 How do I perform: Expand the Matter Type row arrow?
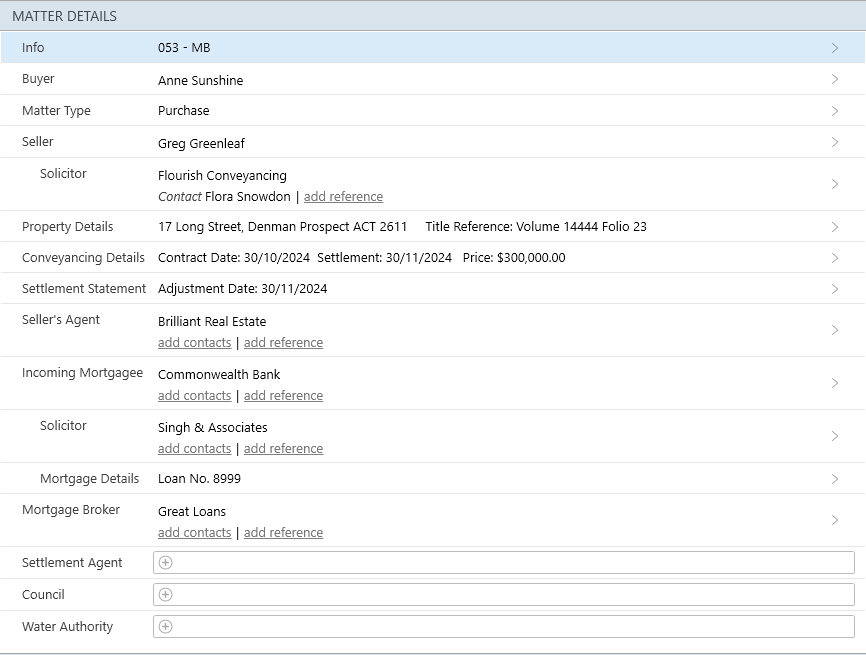click(x=835, y=111)
